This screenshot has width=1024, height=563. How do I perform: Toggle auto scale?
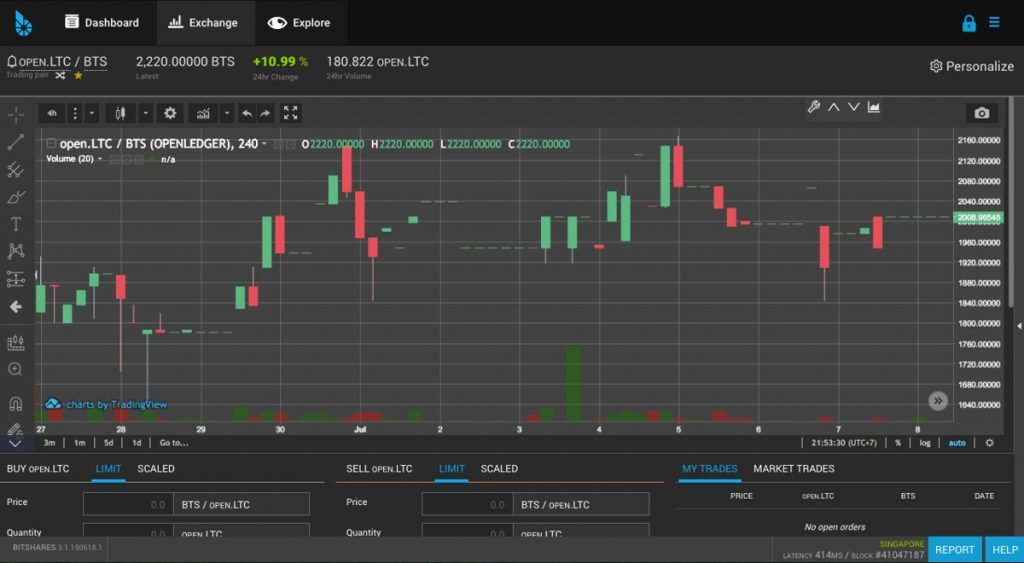click(x=957, y=443)
